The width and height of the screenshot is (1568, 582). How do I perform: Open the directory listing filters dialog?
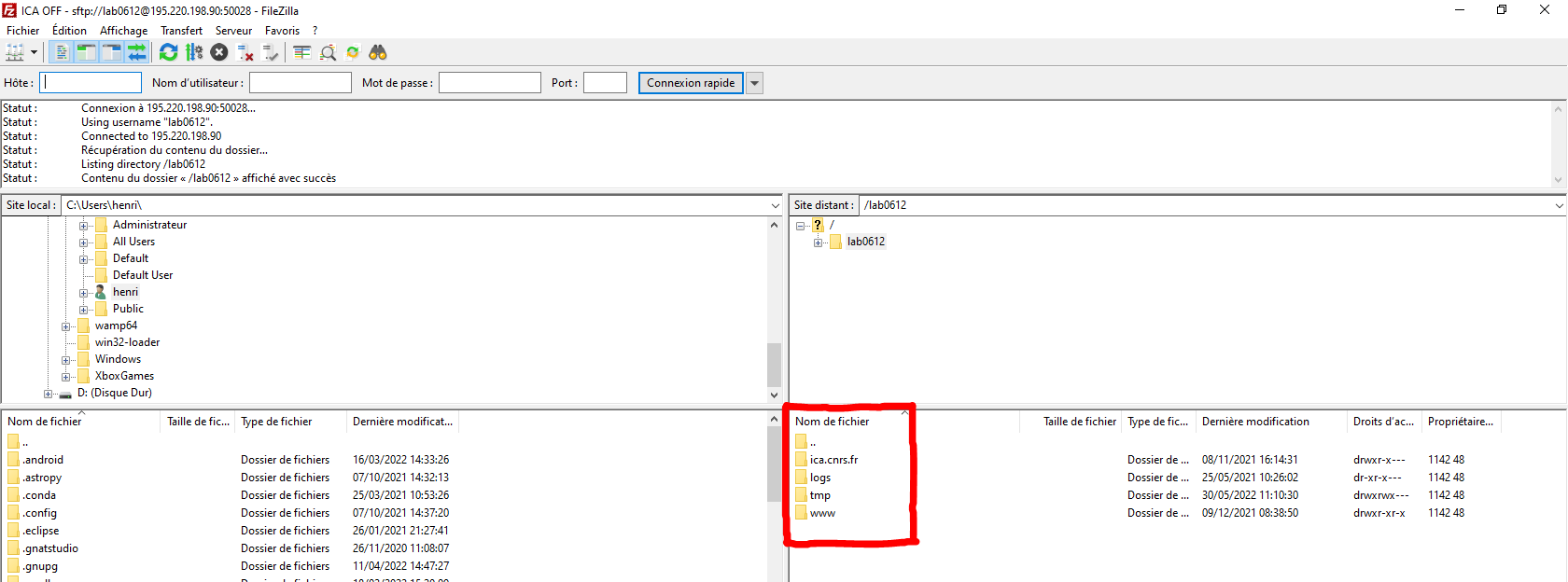tap(302, 52)
